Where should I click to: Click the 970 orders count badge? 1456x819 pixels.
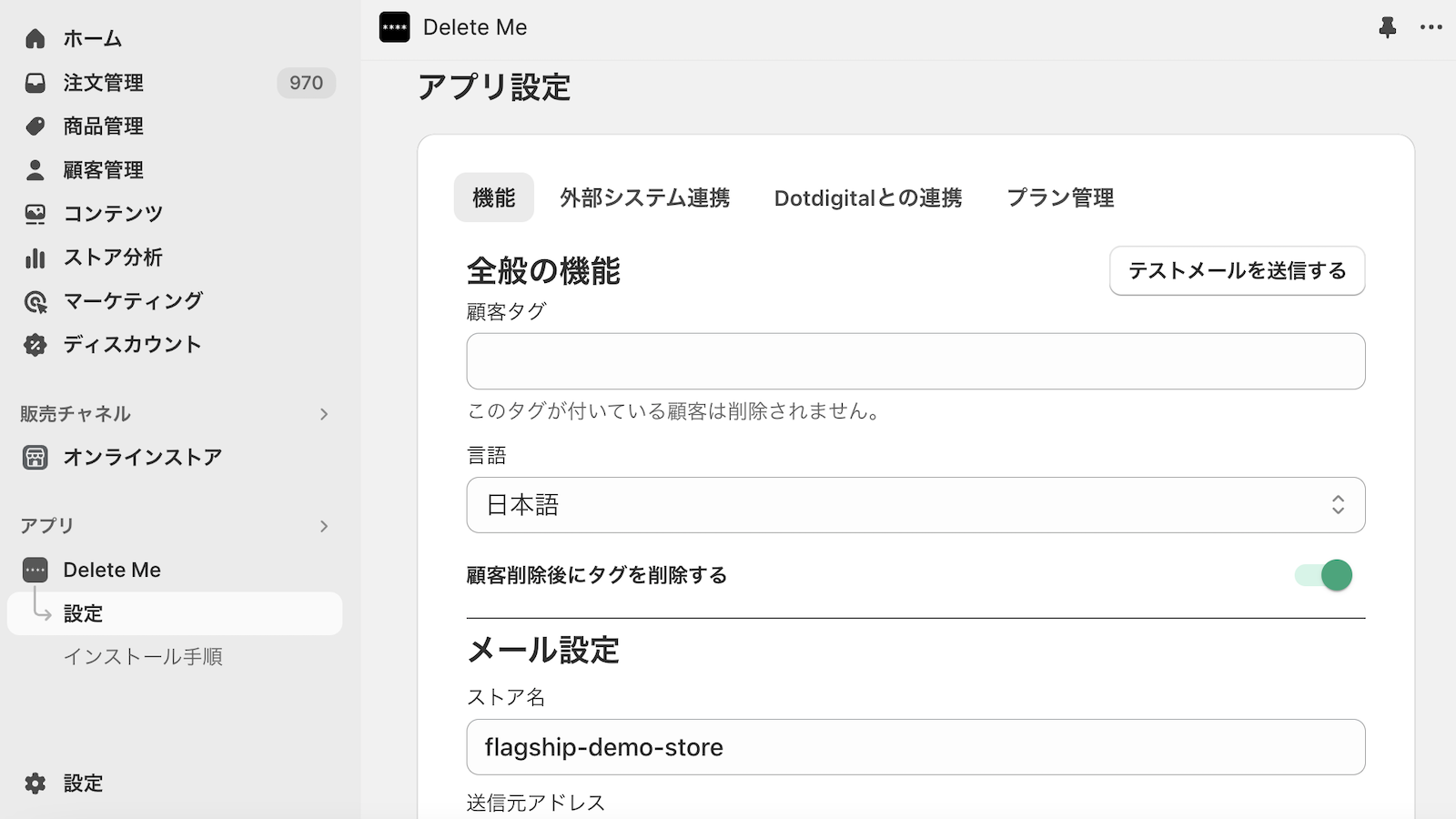click(x=306, y=83)
